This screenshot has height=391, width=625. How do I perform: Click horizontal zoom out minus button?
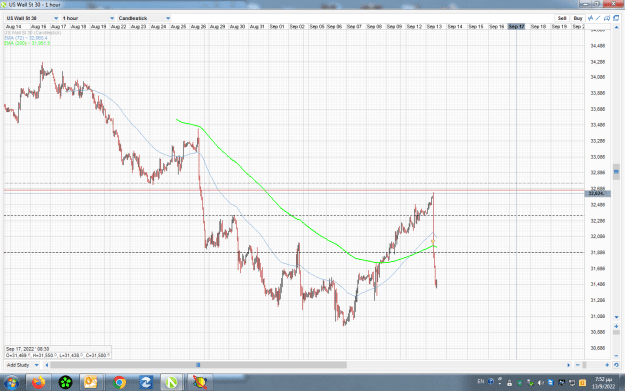578,365
